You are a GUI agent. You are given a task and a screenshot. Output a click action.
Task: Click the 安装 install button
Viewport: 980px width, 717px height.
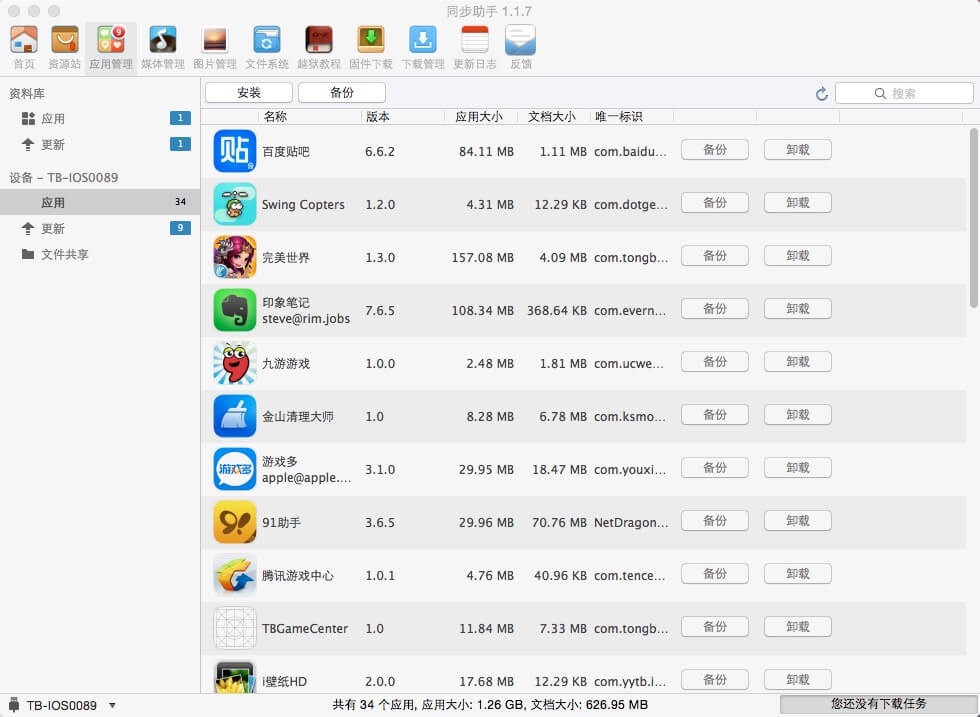[249, 92]
